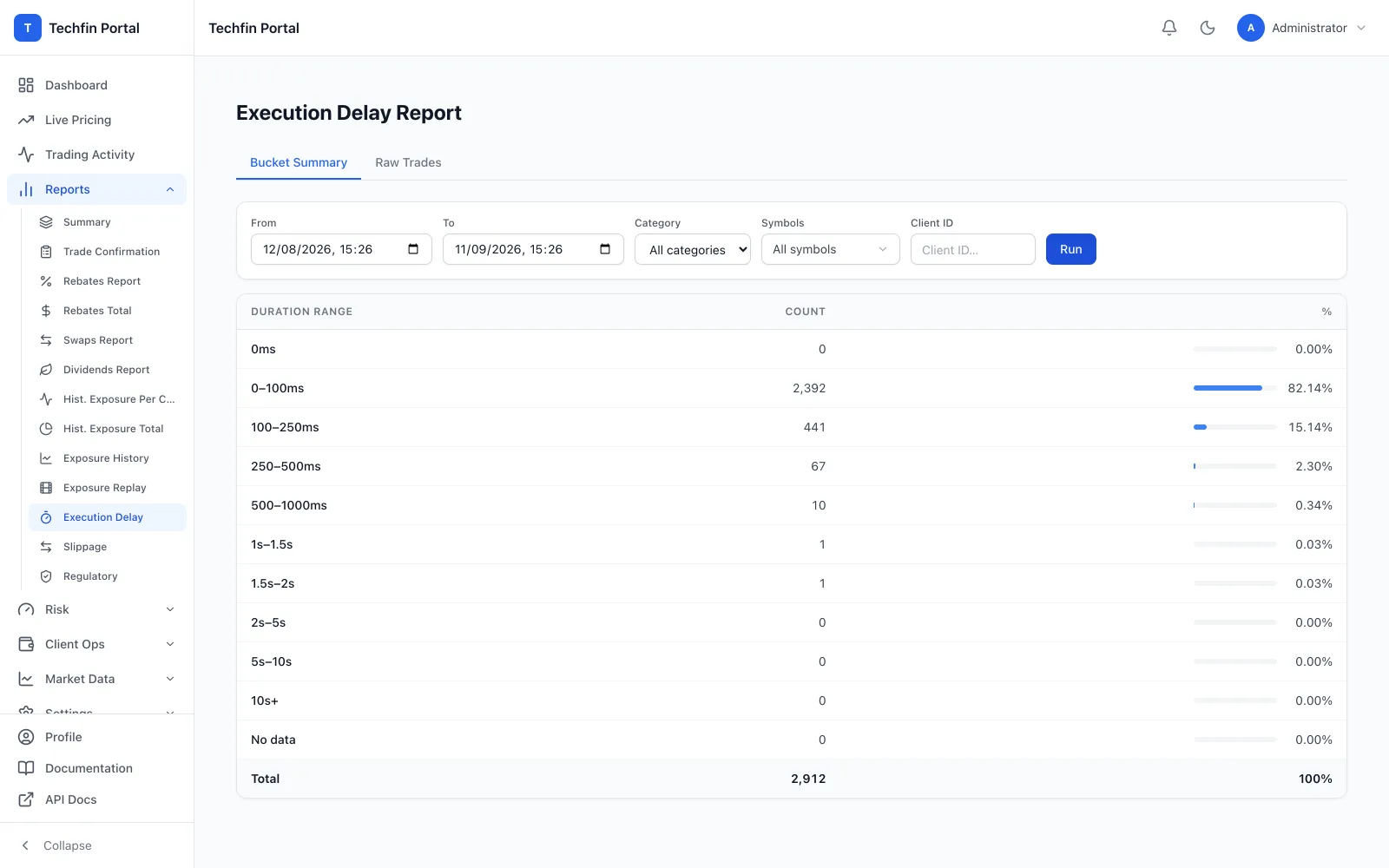This screenshot has height=868, width=1389.
Task: Click the Client Ops wallet icon
Action: (x=26, y=644)
